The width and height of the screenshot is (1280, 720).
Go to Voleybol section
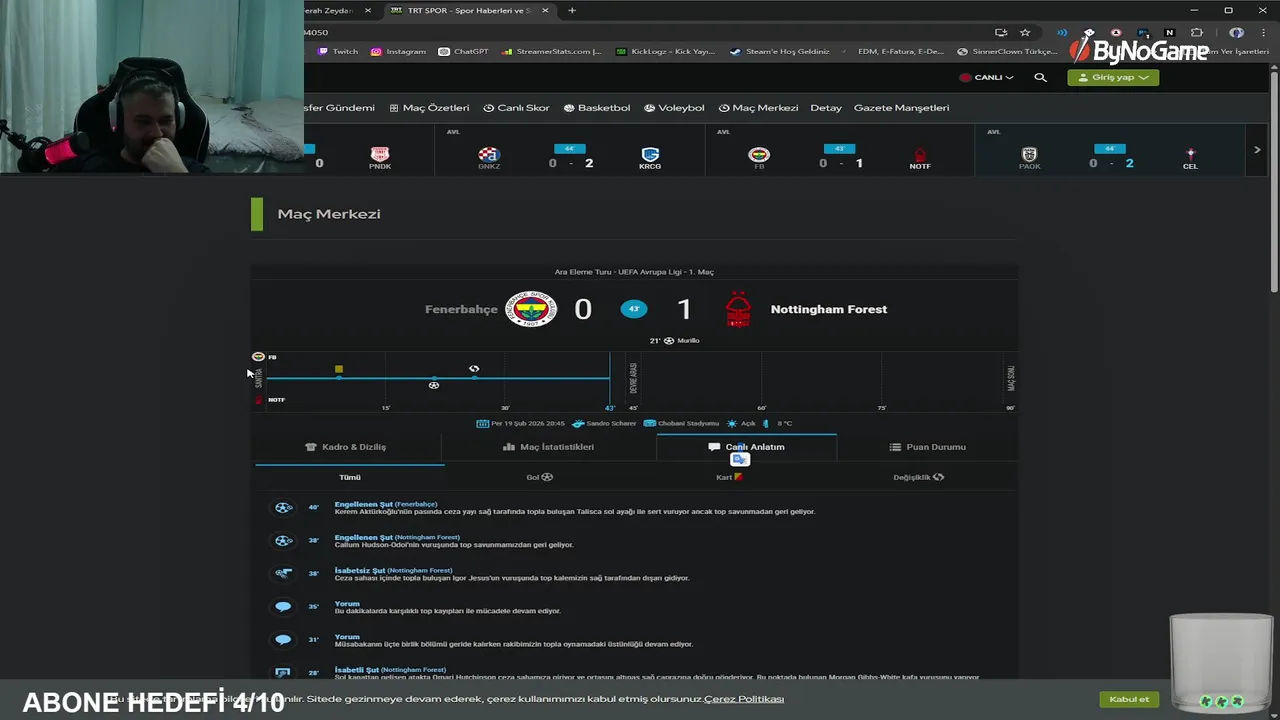pyautogui.click(x=674, y=108)
